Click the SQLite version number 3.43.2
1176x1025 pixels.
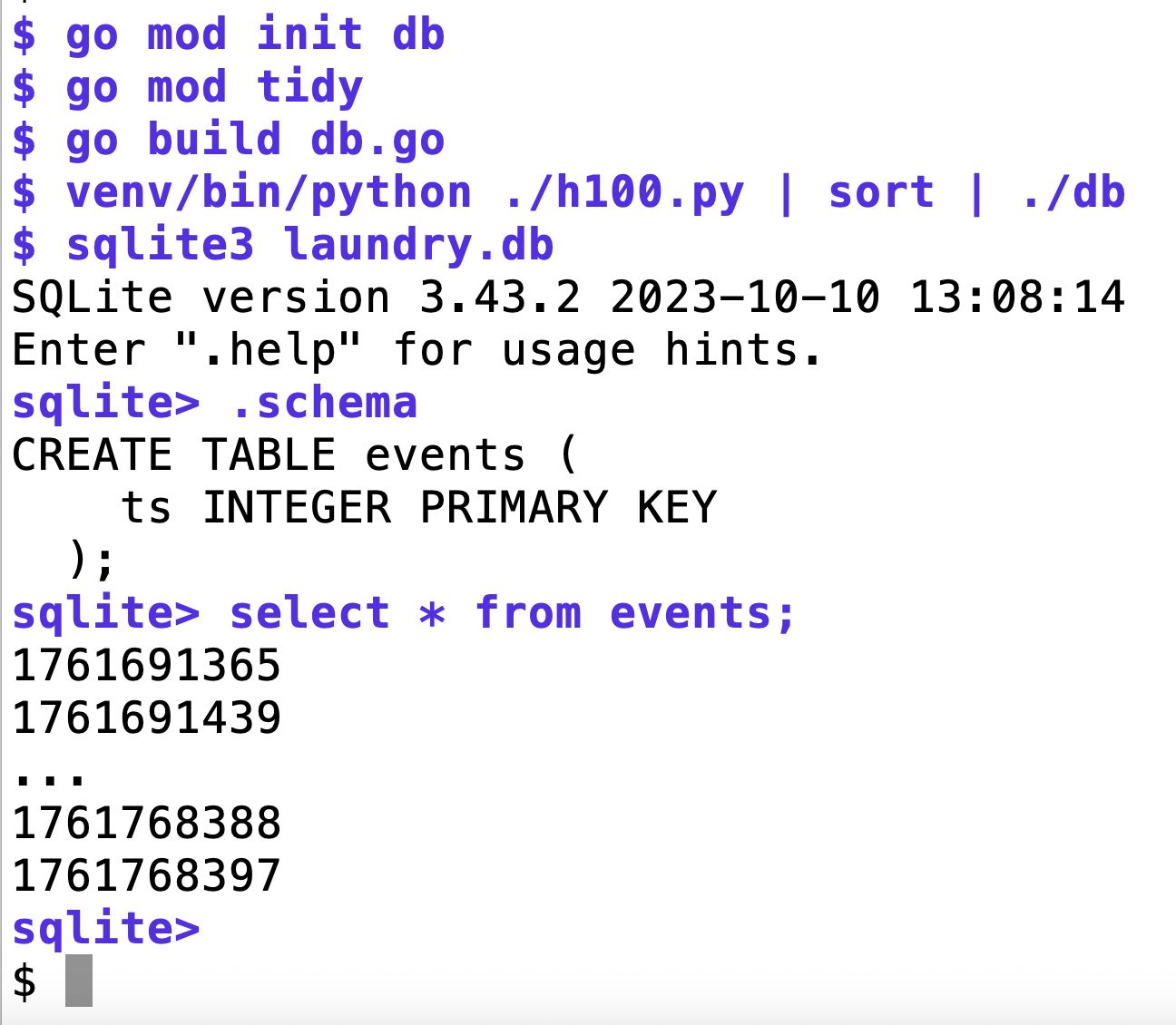pyautogui.click(x=500, y=298)
